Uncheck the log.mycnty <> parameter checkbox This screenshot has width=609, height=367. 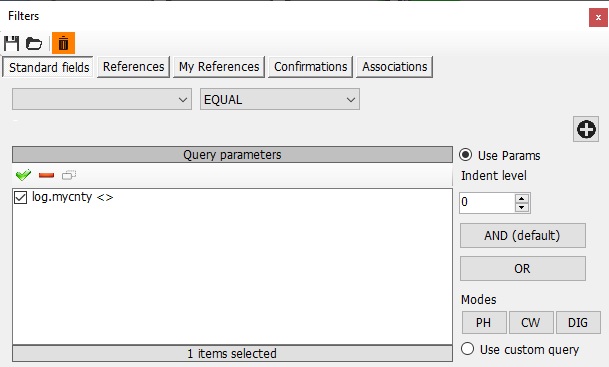tap(20, 197)
